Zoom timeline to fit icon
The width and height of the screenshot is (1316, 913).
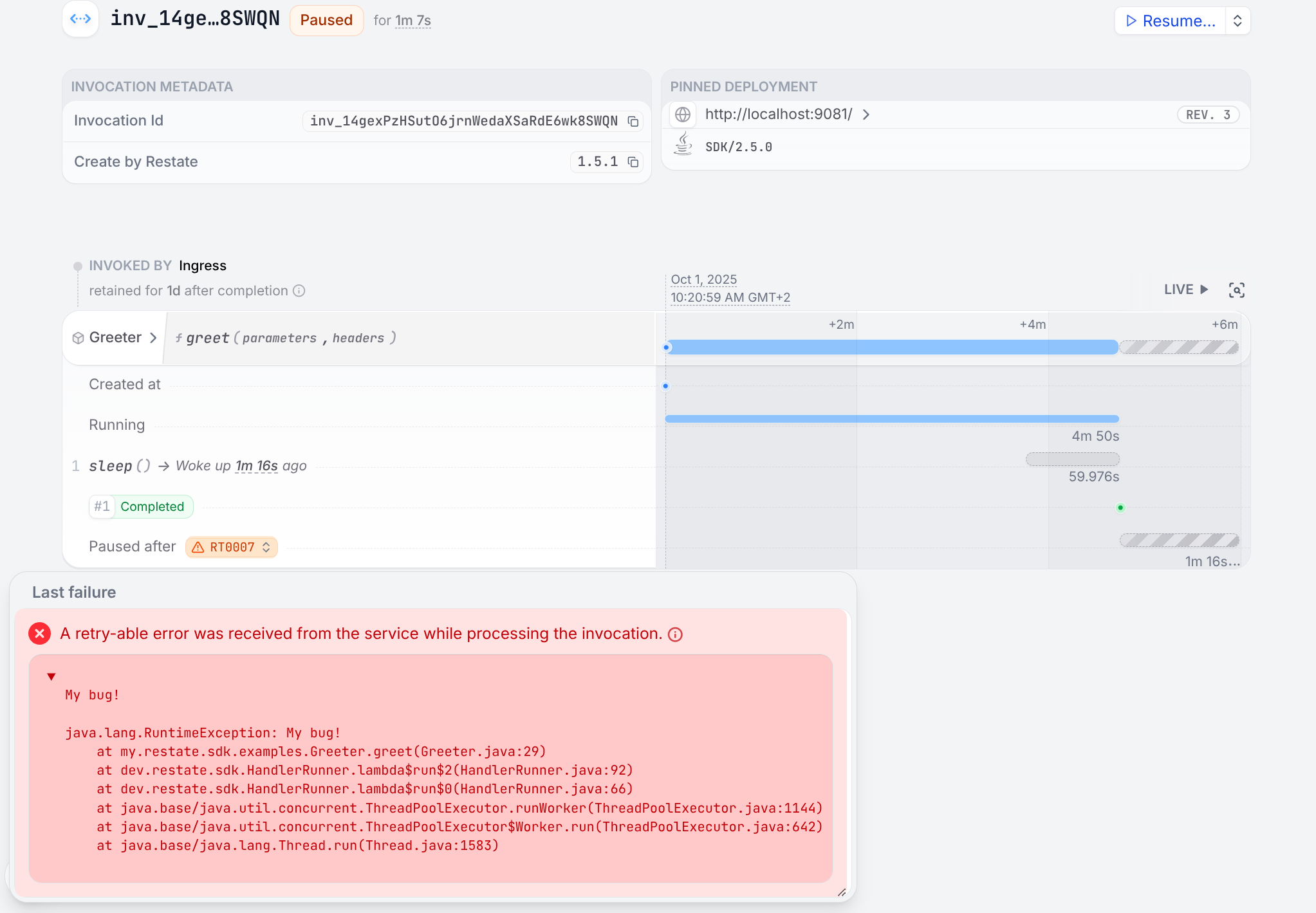1236,290
